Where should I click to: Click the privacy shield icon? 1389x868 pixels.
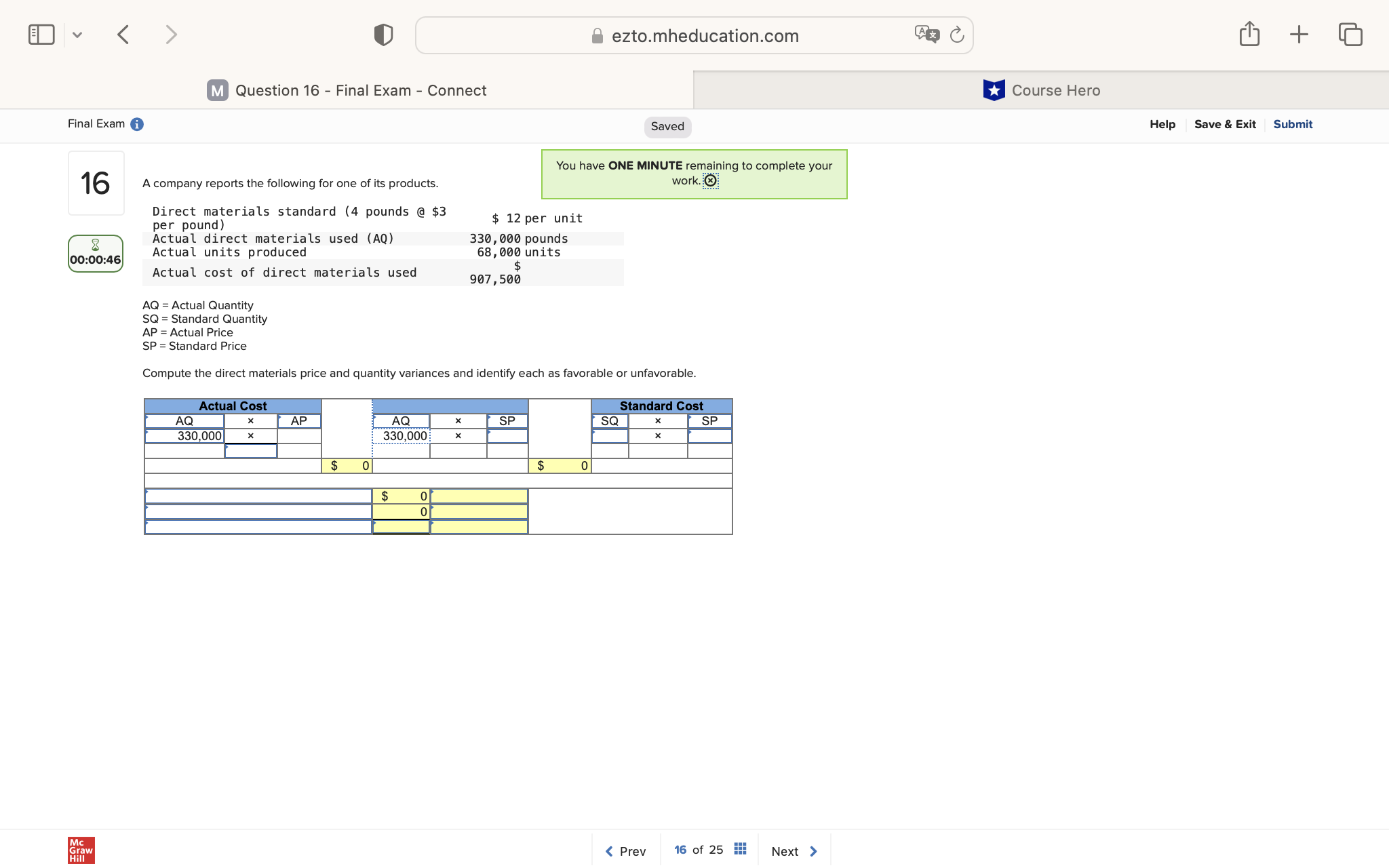[x=383, y=35]
